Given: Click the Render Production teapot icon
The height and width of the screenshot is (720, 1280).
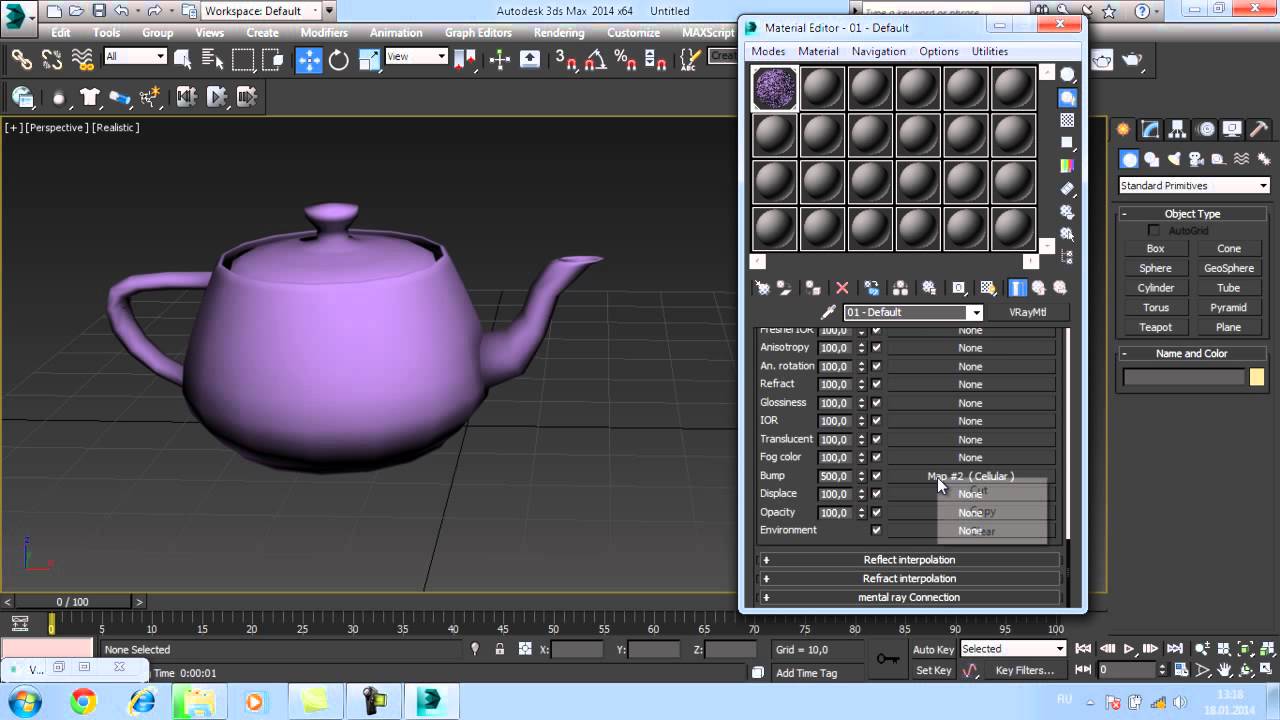Looking at the screenshot, I should 1132,60.
